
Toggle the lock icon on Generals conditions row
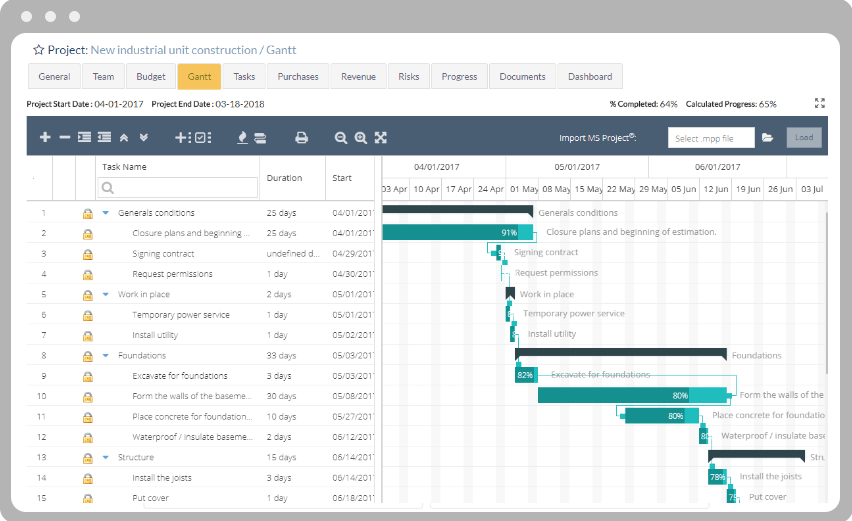88,213
